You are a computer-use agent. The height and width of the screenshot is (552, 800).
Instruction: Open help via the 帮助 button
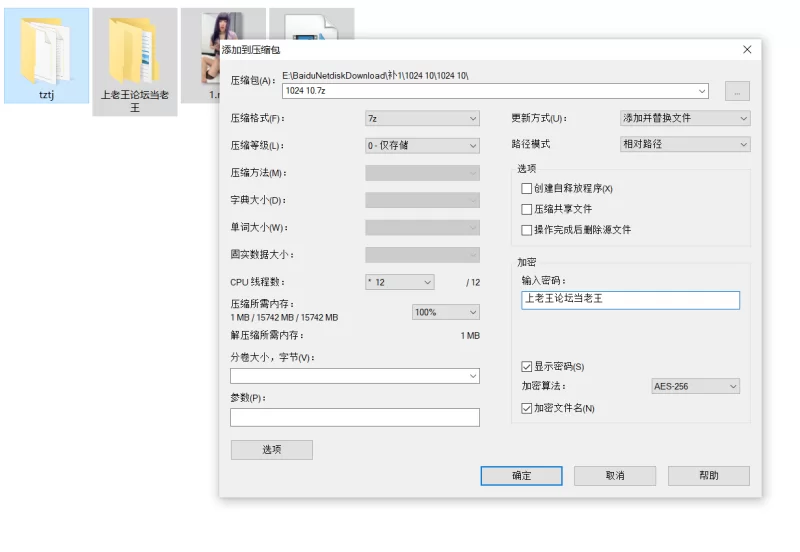709,475
